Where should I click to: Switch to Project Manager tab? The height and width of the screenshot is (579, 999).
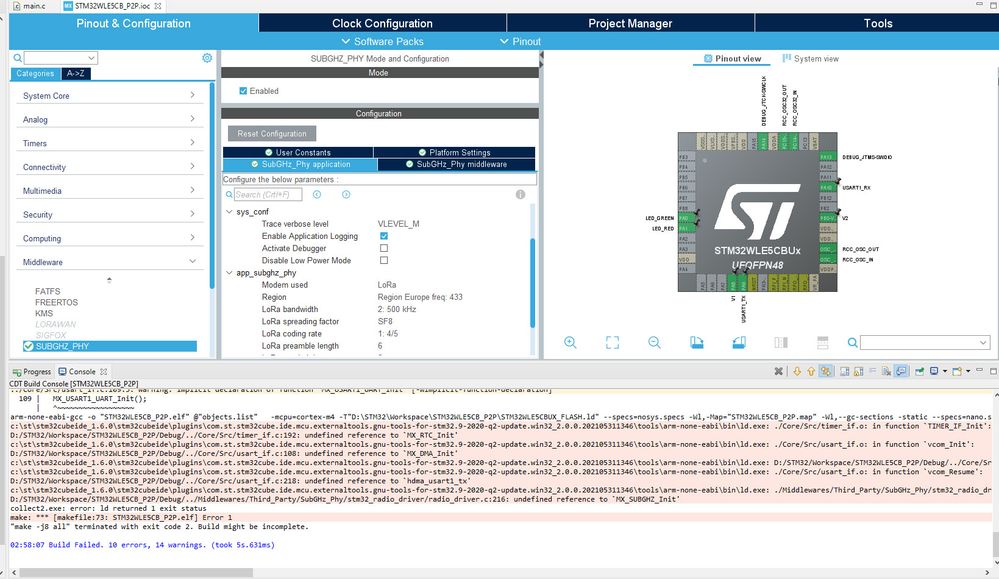[630, 24]
